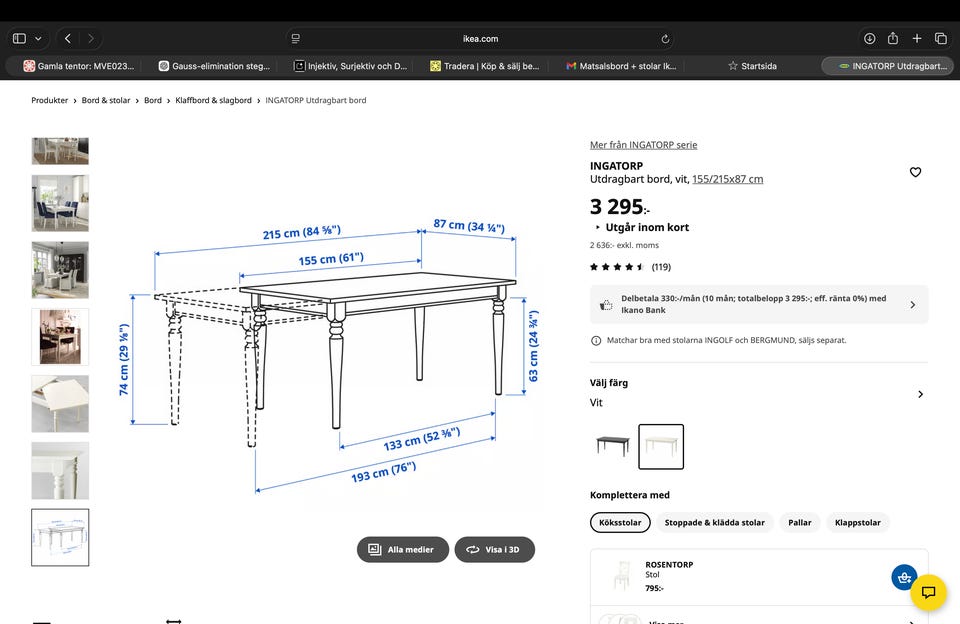Expand the Ikano Bank Delbetala details

pos(912,305)
